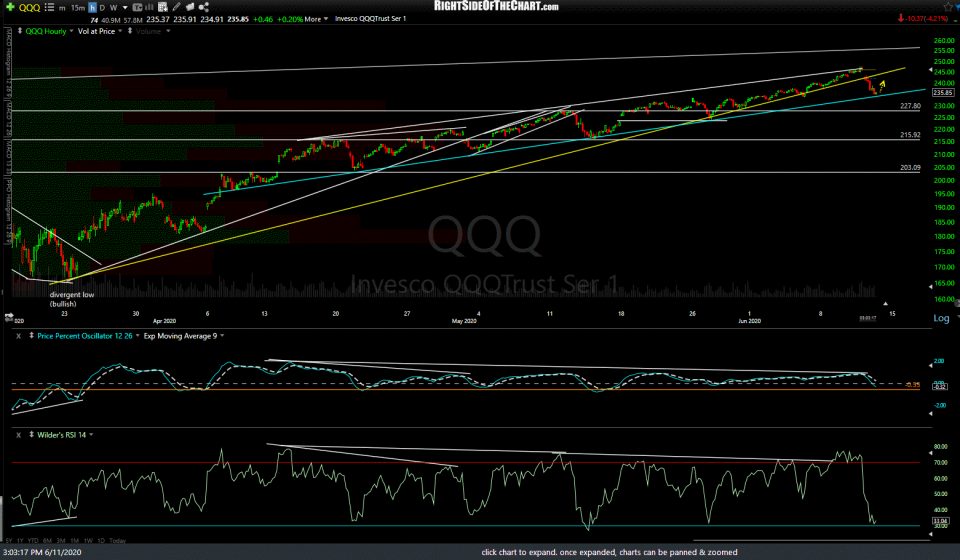This screenshot has height=560, width=960.
Task: Select the hourly 'h' timeframe button
Action: point(92,8)
